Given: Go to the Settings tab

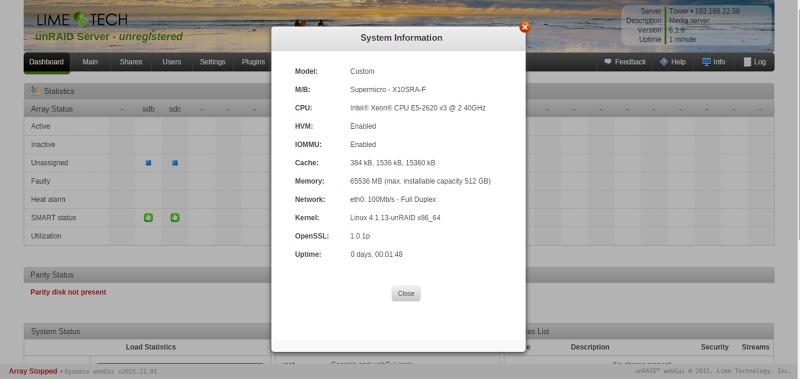Looking at the screenshot, I should pyautogui.click(x=213, y=62).
